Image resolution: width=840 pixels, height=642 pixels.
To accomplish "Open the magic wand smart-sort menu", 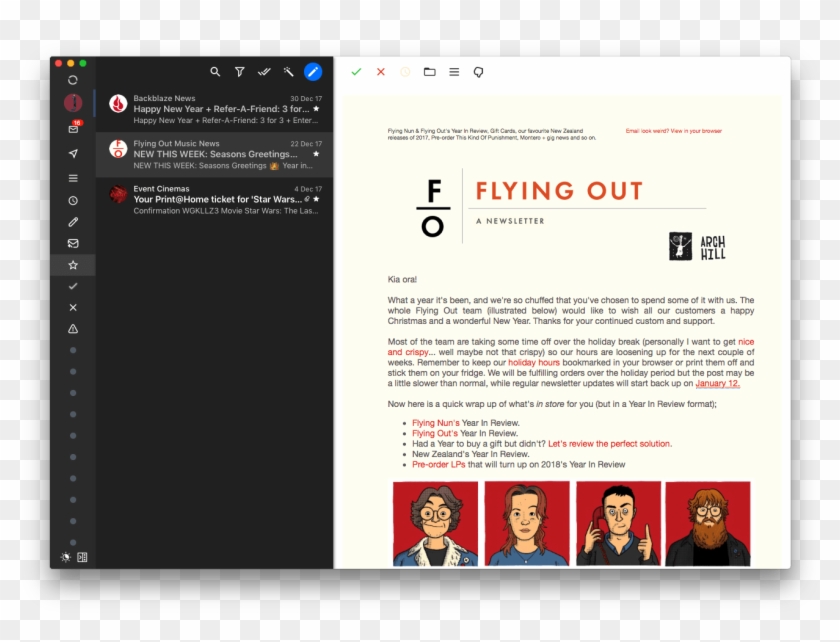I will pos(287,72).
